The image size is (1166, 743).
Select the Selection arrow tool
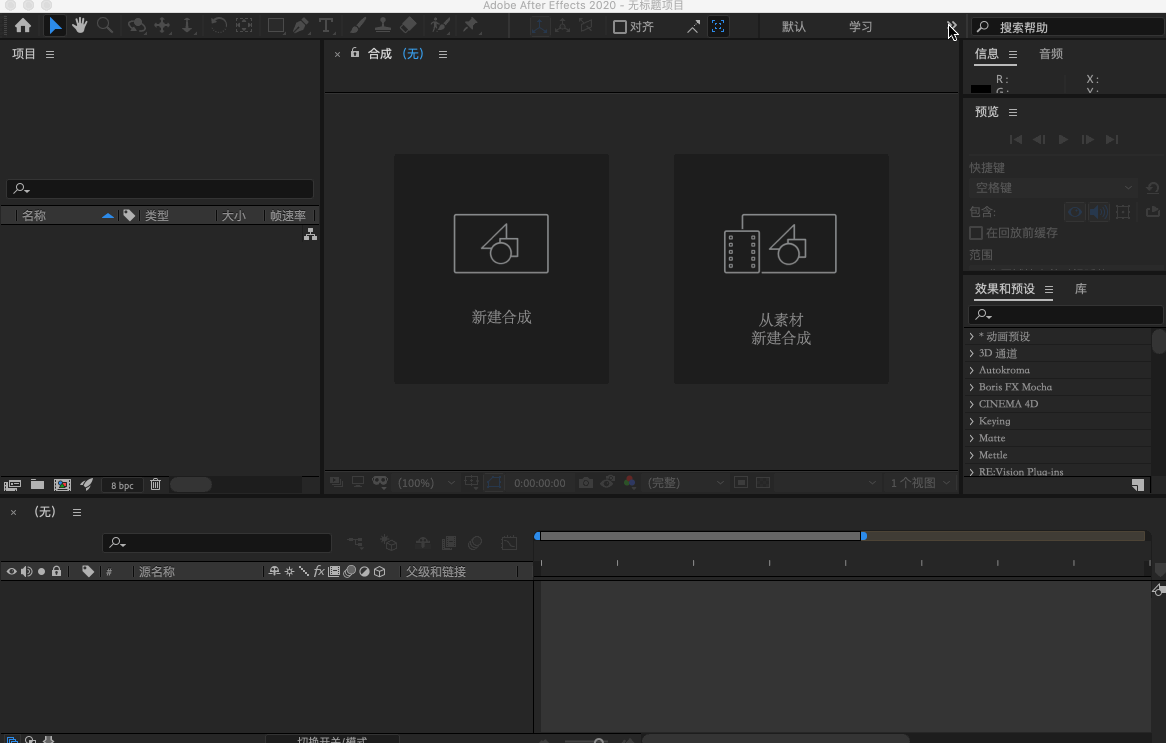[x=54, y=26]
